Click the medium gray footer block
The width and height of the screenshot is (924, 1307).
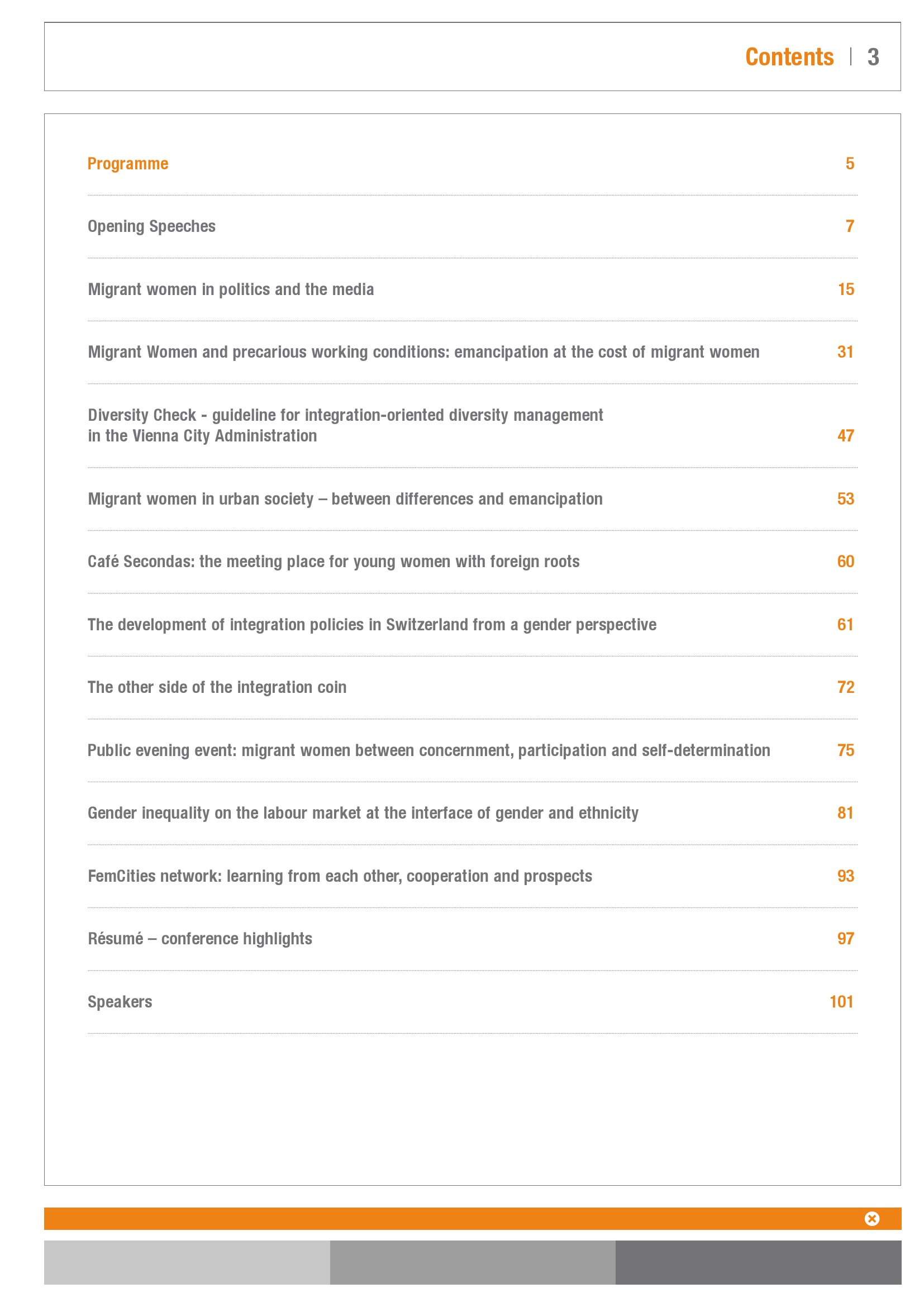[472, 1262]
